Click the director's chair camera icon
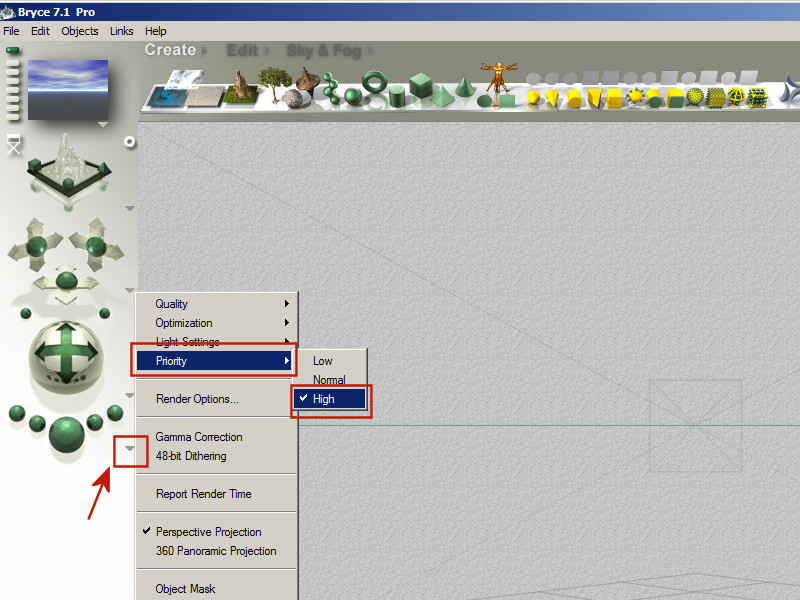 pos(14,144)
